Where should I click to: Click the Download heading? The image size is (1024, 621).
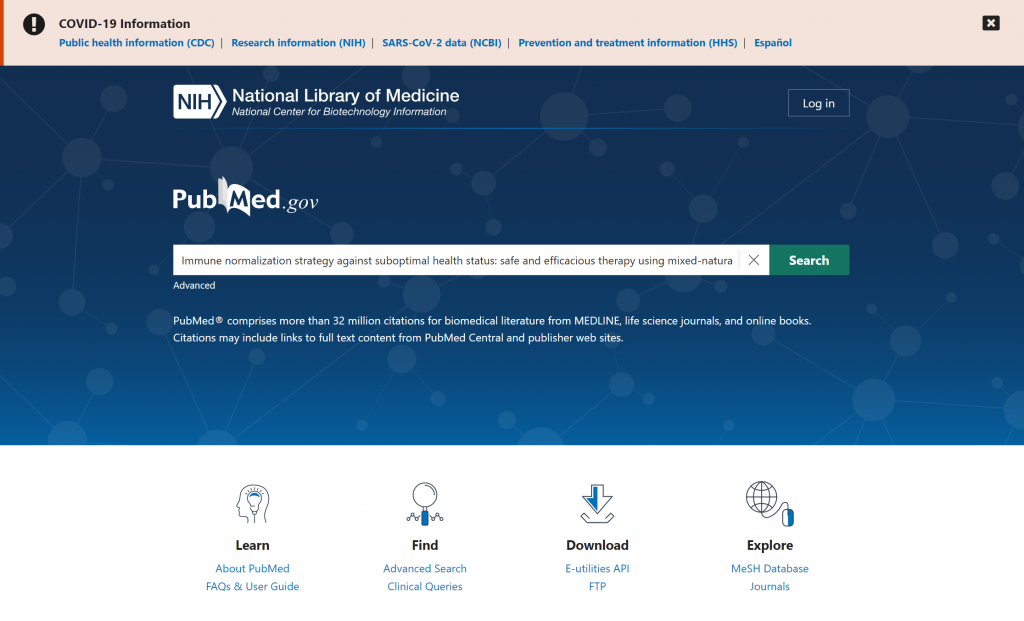click(x=597, y=545)
